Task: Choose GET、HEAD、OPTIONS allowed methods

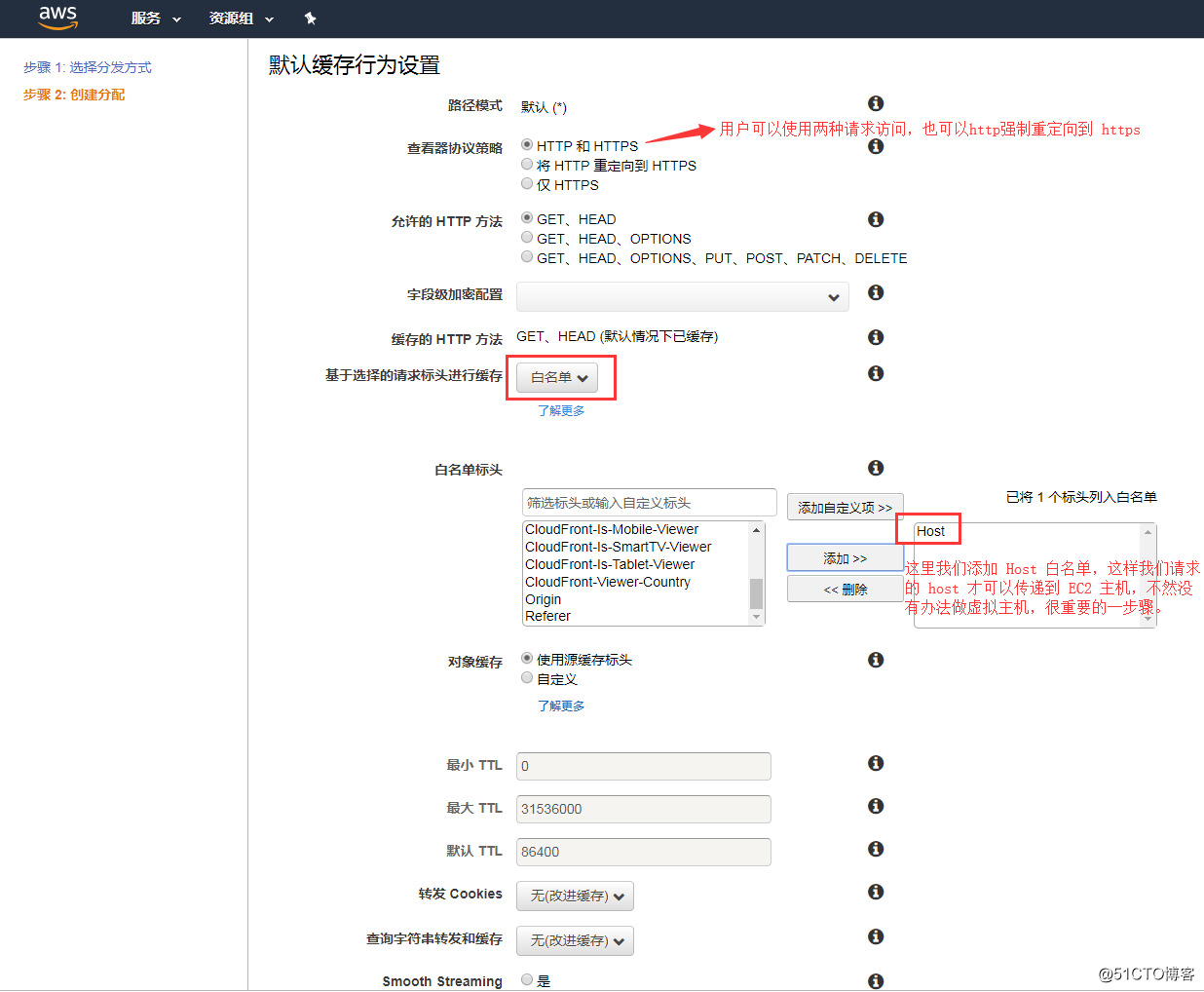Action: click(527, 237)
